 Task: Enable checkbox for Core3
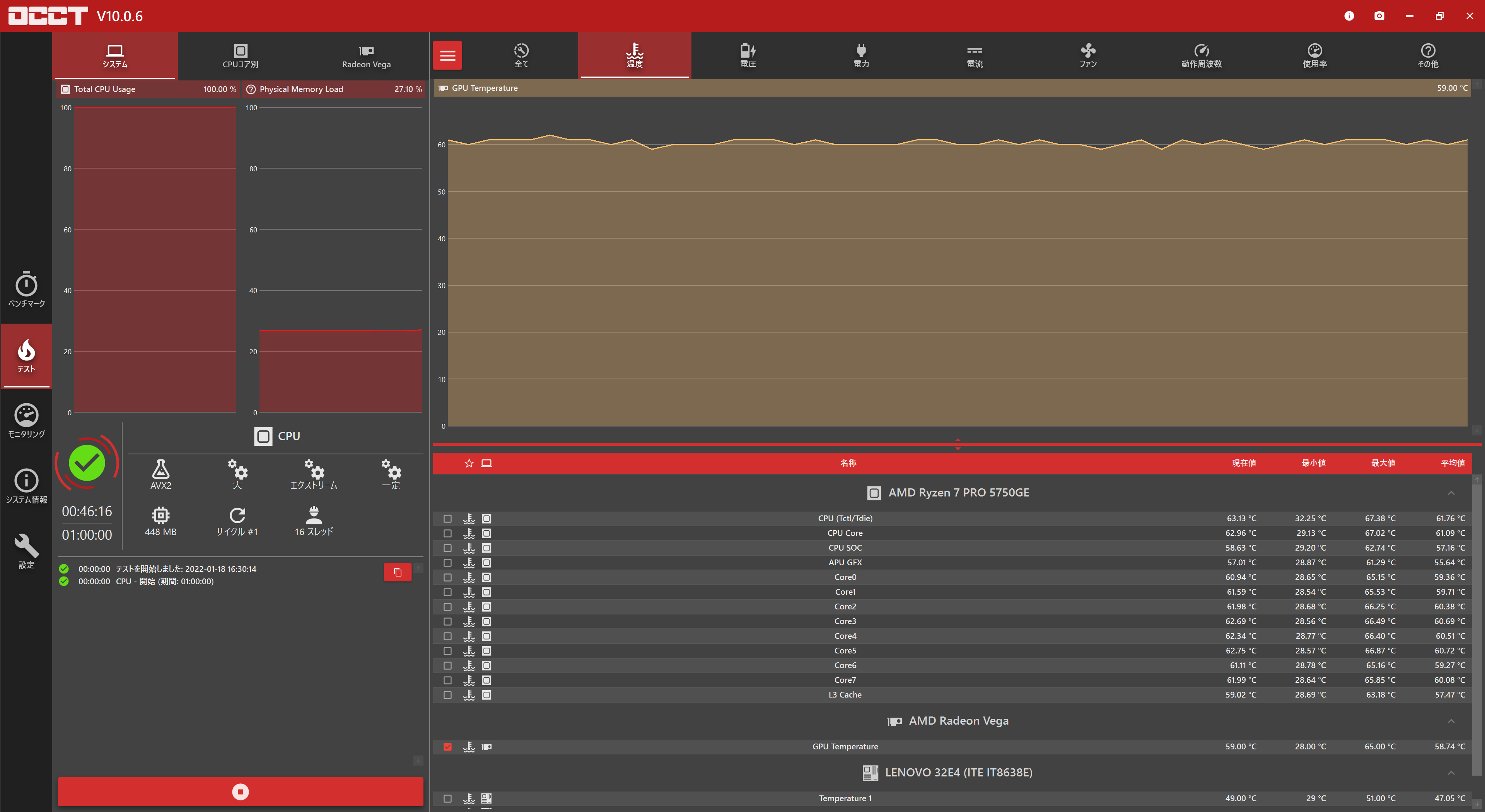click(447, 621)
